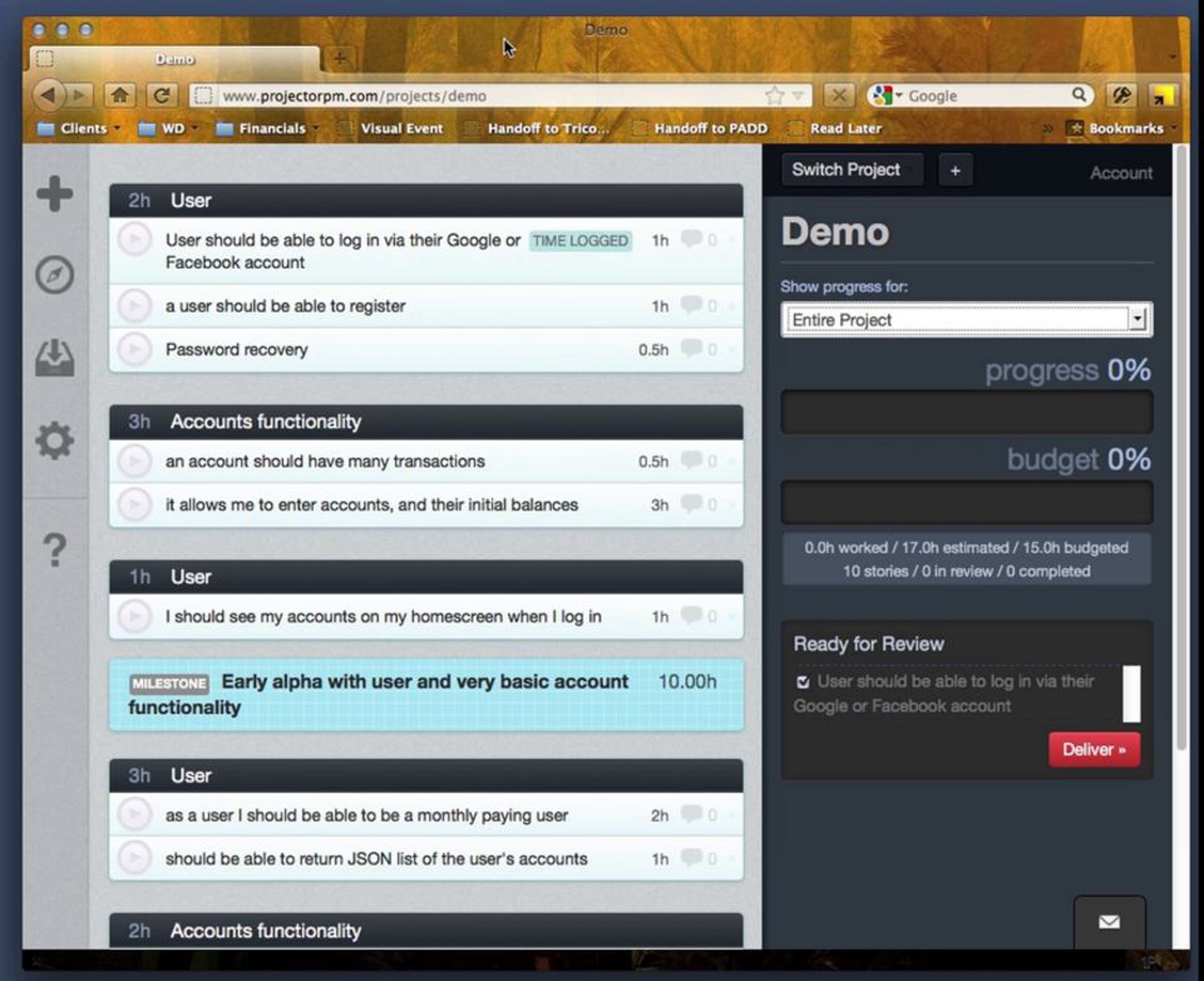Click the 10.00h milestone hours value
Screen dimensions: 1204x981
point(687,681)
